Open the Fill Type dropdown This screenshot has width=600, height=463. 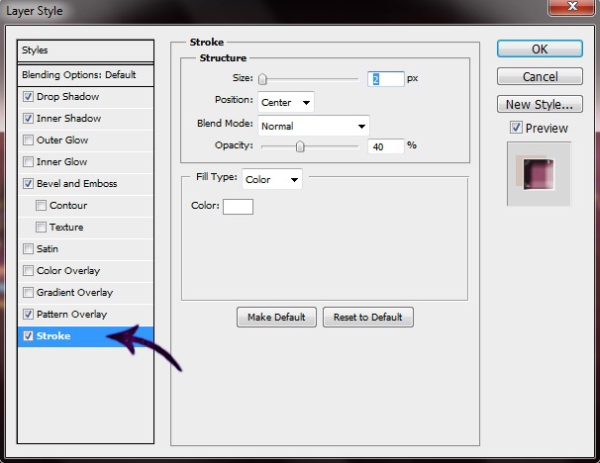[x=271, y=180]
